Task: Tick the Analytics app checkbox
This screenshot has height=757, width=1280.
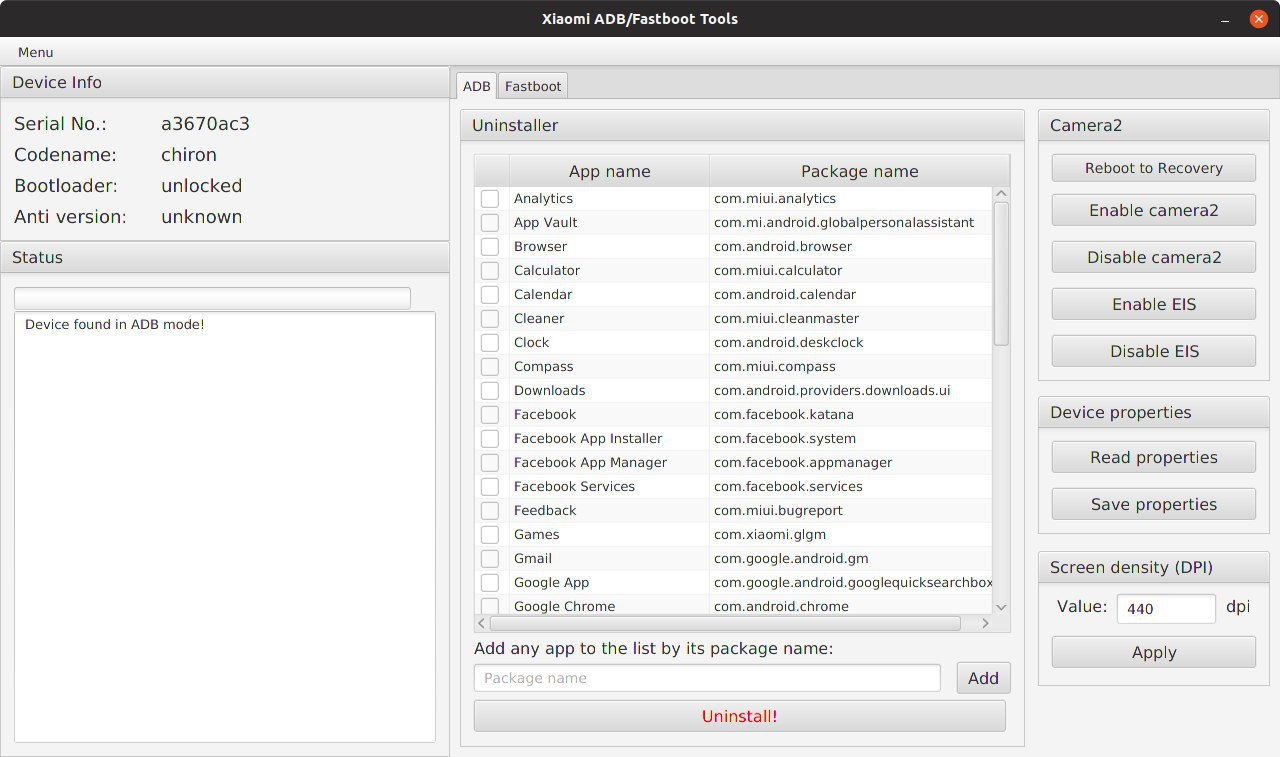Action: (x=490, y=199)
